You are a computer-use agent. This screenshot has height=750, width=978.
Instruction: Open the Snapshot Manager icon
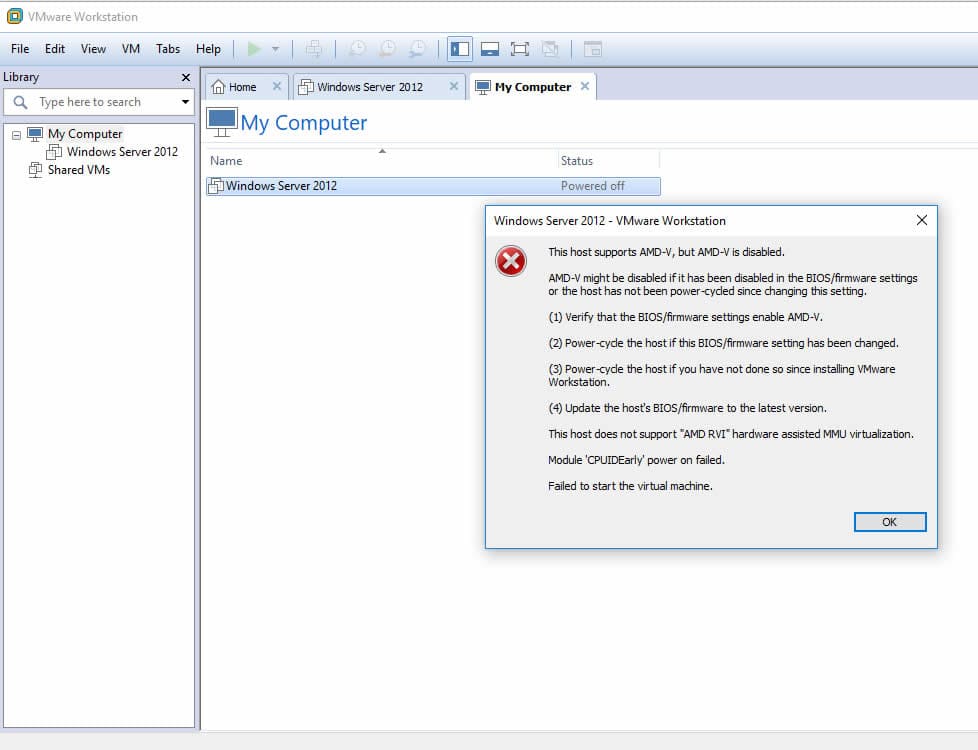pos(417,49)
